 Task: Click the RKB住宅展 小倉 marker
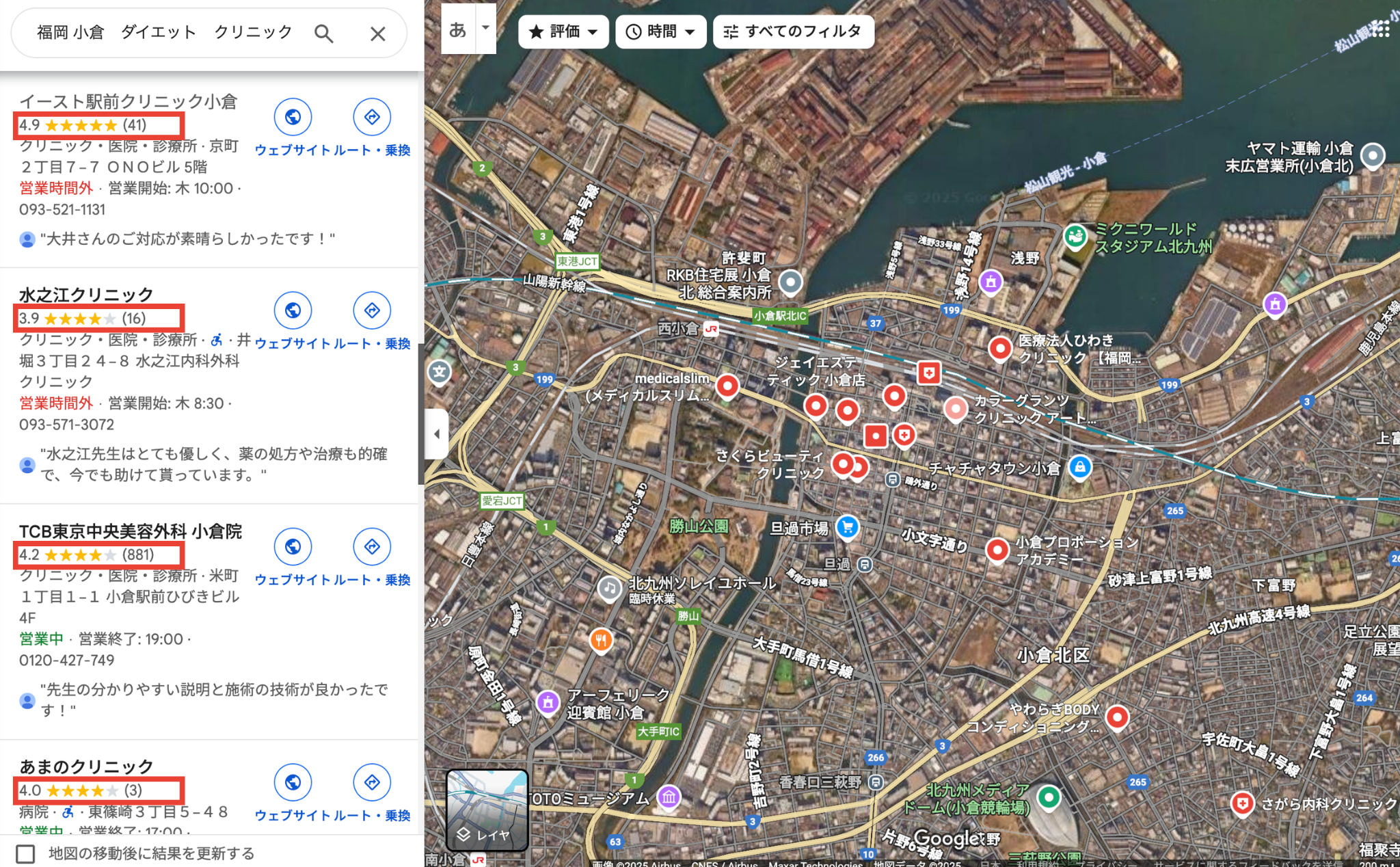point(790,281)
